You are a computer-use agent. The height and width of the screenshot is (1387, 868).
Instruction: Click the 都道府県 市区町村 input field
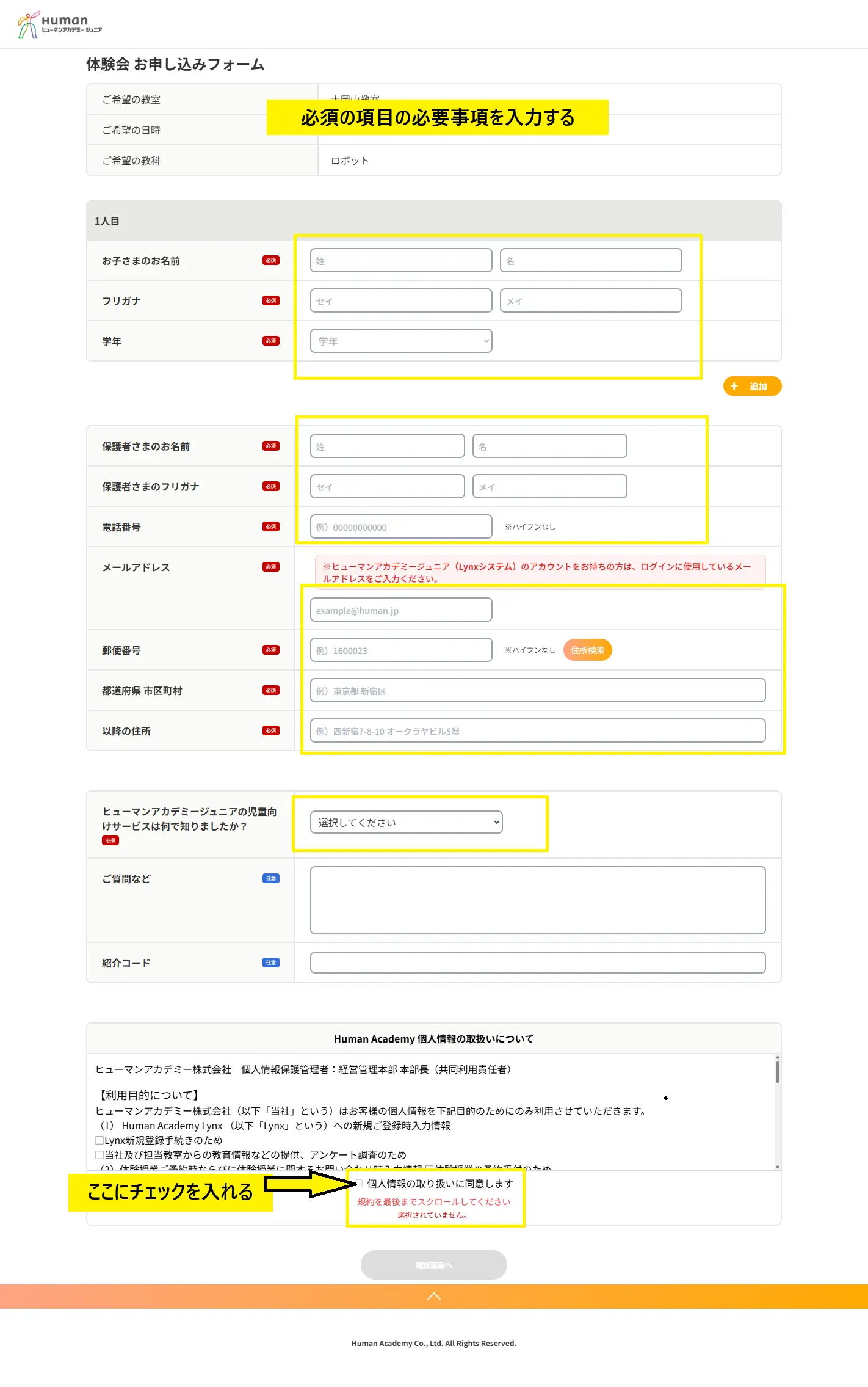pos(537,690)
